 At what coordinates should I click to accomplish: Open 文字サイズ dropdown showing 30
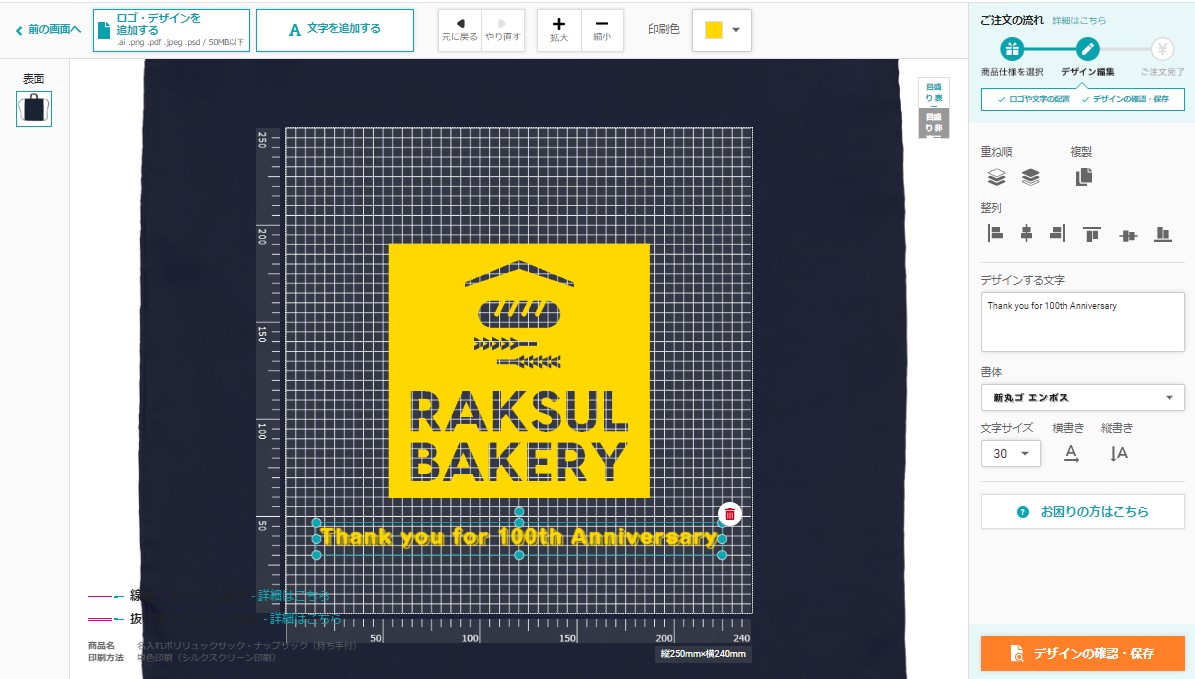[x=1011, y=453]
